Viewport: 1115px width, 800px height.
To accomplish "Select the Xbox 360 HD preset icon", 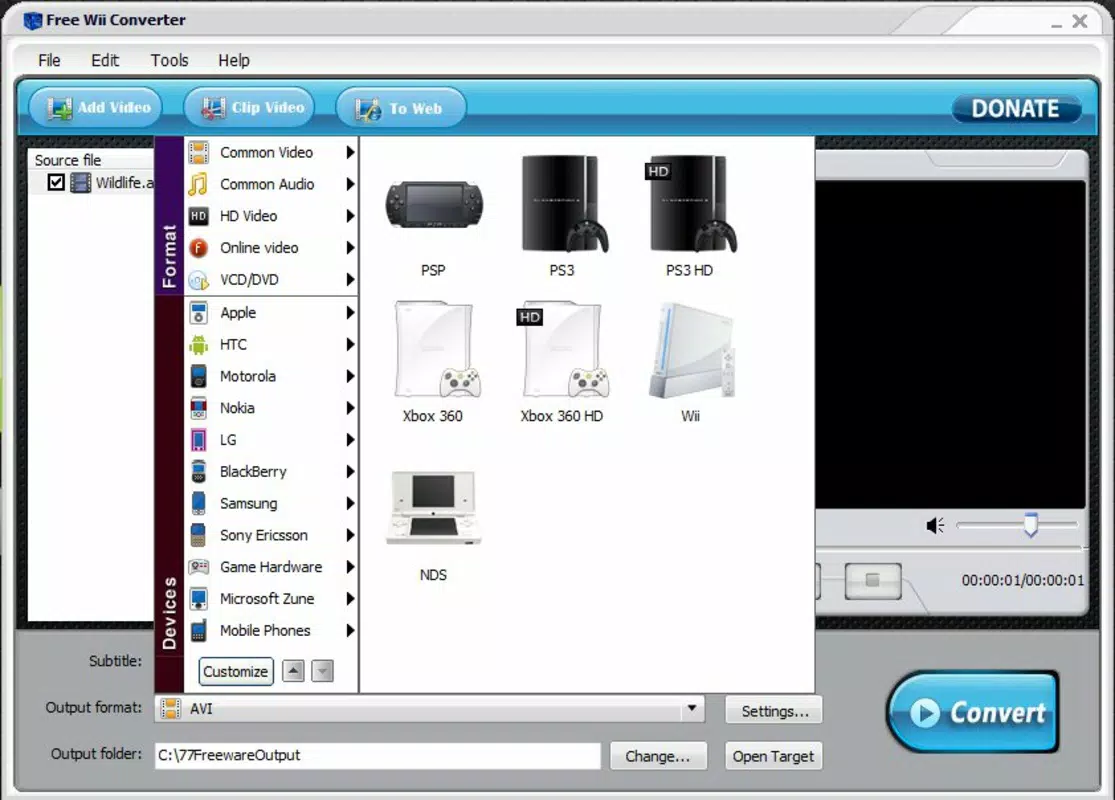I will pyautogui.click(x=562, y=349).
